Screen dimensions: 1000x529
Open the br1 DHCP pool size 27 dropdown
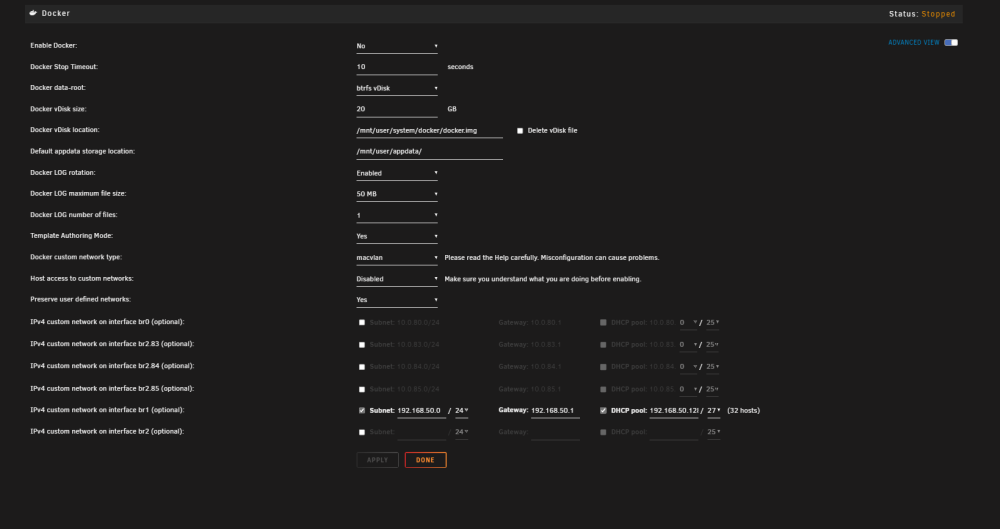coord(714,411)
